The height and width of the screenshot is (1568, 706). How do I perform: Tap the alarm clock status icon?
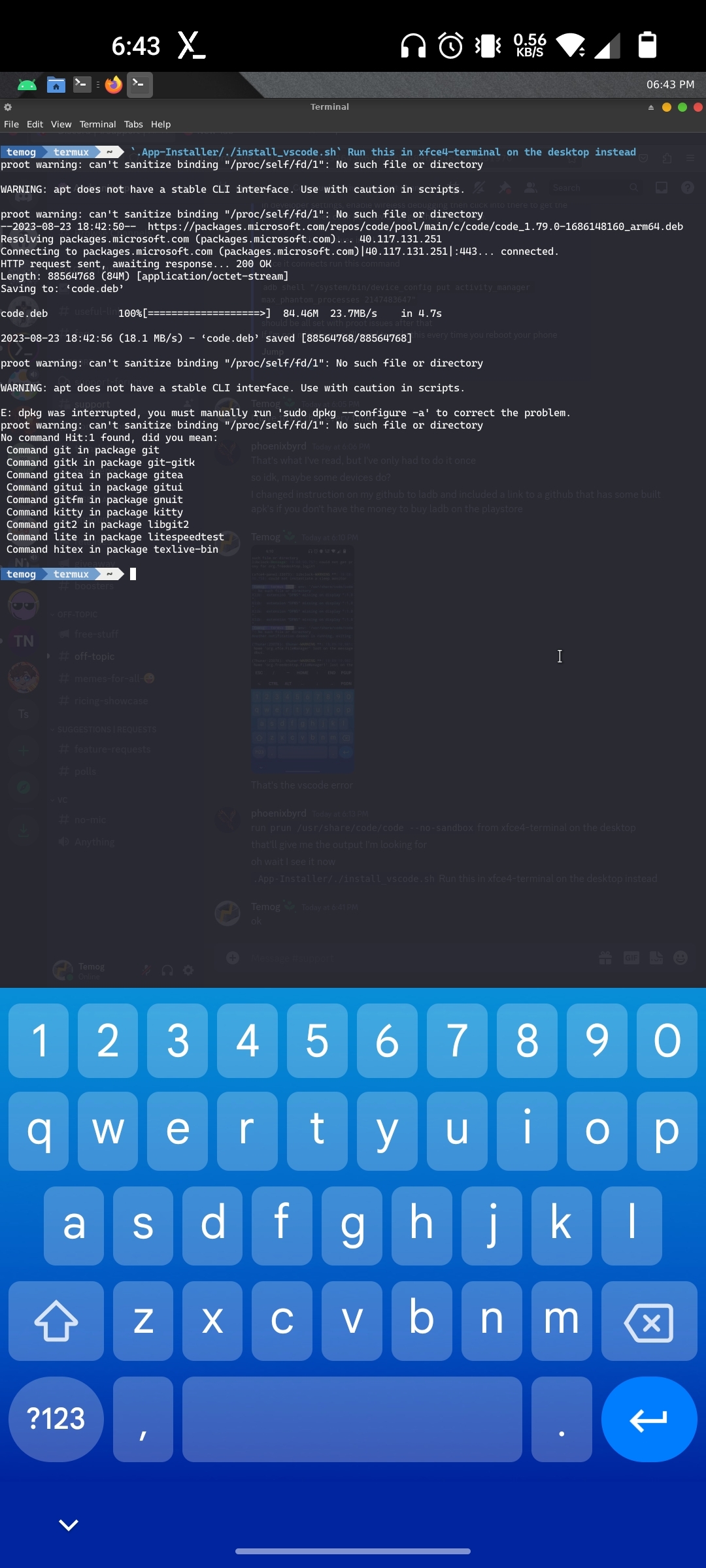click(451, 46)
